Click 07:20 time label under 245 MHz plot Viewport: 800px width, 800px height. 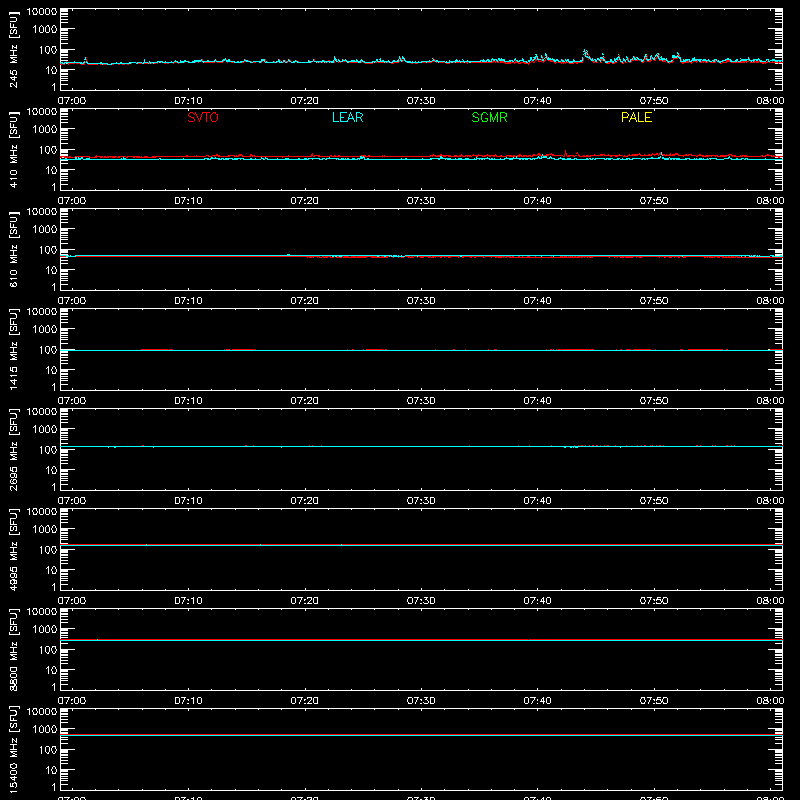pos(305,101)
